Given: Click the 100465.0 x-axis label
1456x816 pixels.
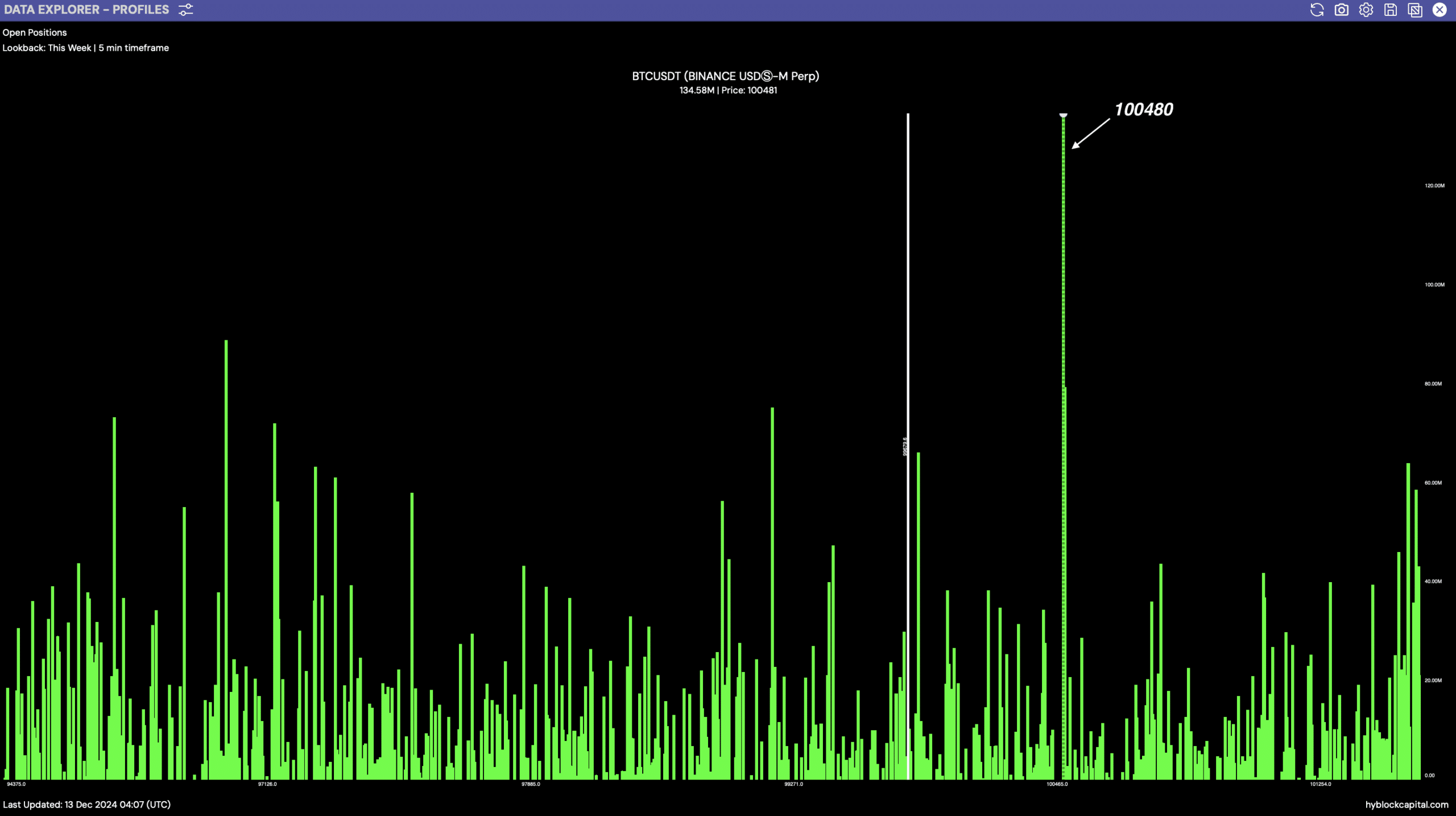Looking at the screenshot, I should (1057, 784).
